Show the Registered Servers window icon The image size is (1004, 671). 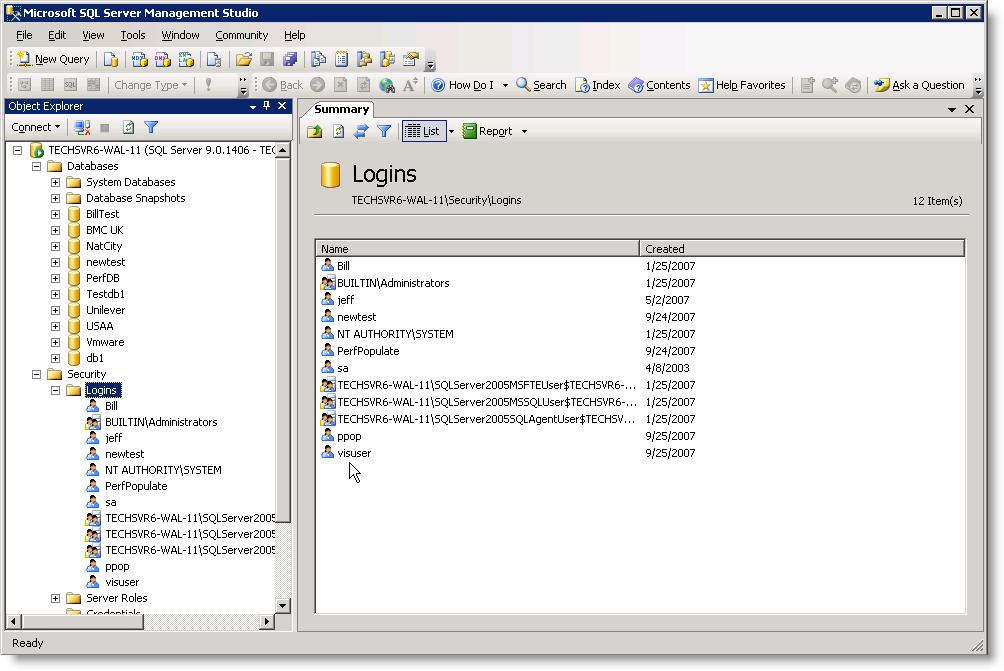318,60
